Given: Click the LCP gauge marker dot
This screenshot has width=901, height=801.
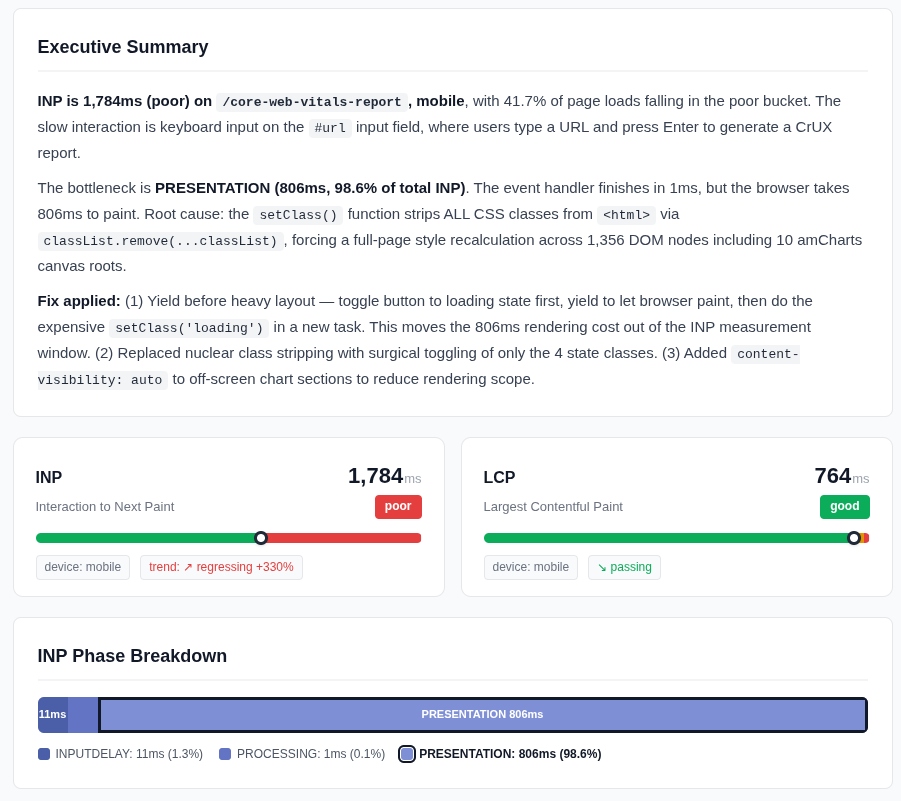Looking at the screenshot, I should [x=854, y=538].
